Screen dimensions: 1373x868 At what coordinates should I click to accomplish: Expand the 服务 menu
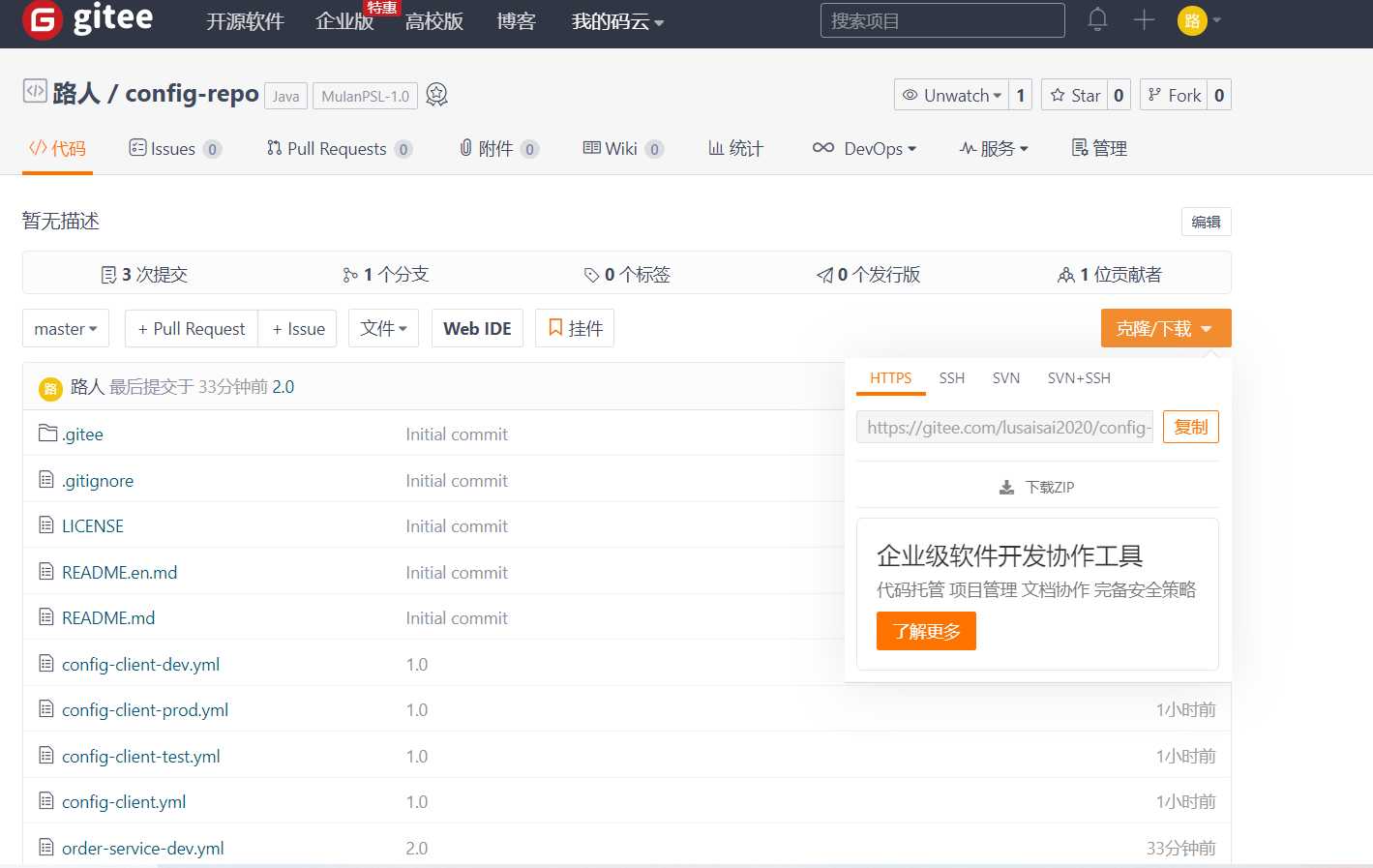pyautogui.click(x=994, y=148)
